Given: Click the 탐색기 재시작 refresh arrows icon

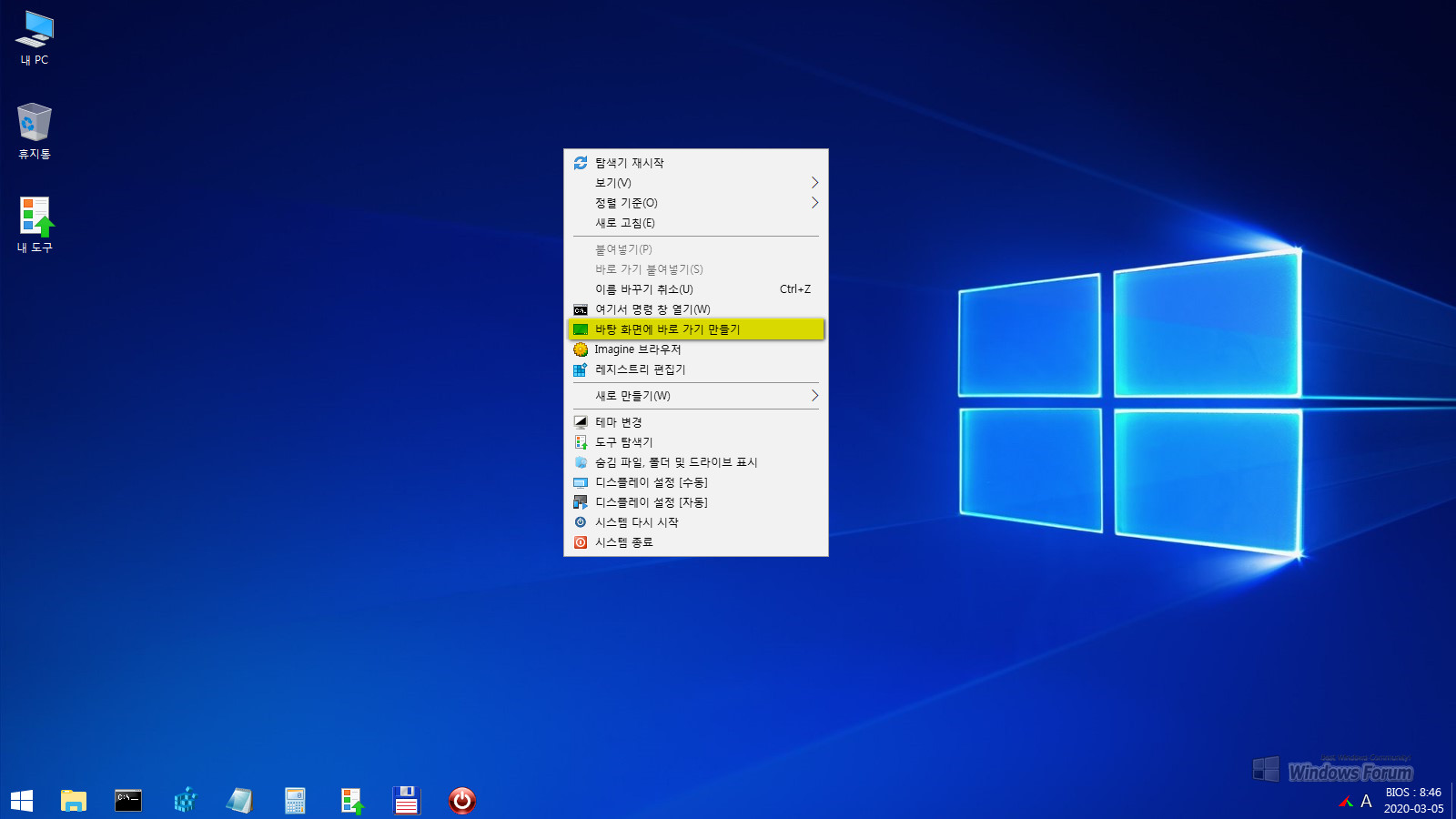Looking at the screenshot, I should tap(581, 163).
